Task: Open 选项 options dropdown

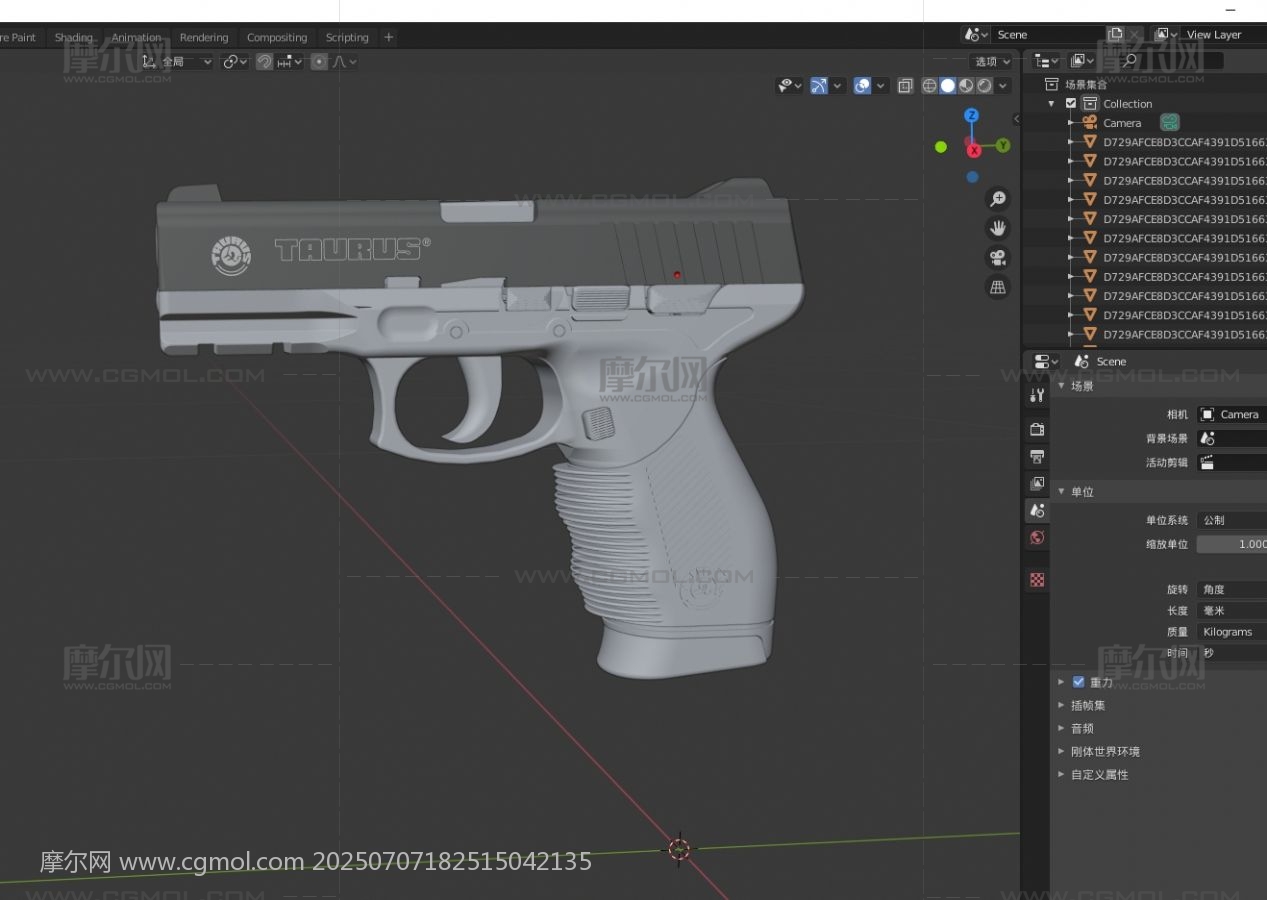Action: (993, 62)
